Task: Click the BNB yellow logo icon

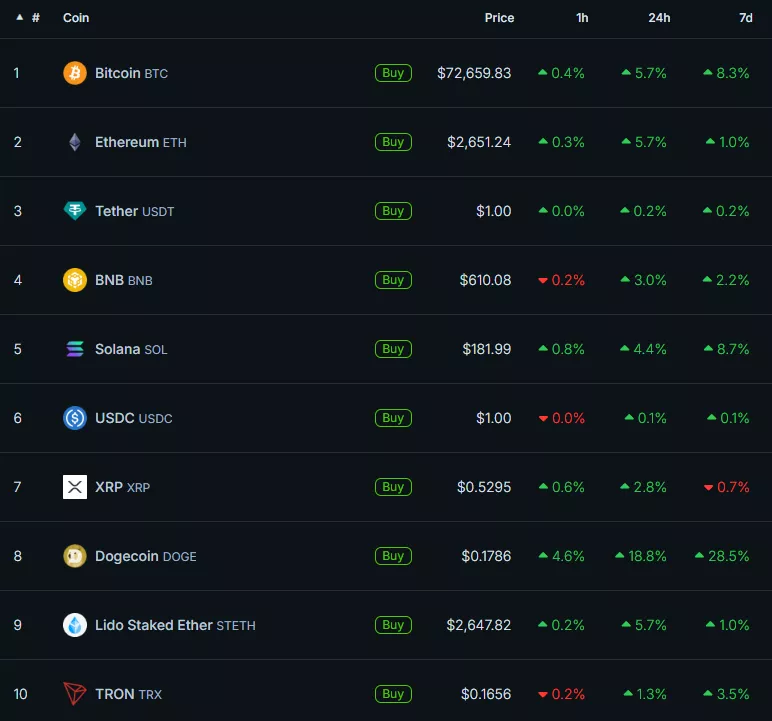Action: [x=75, y=280]
